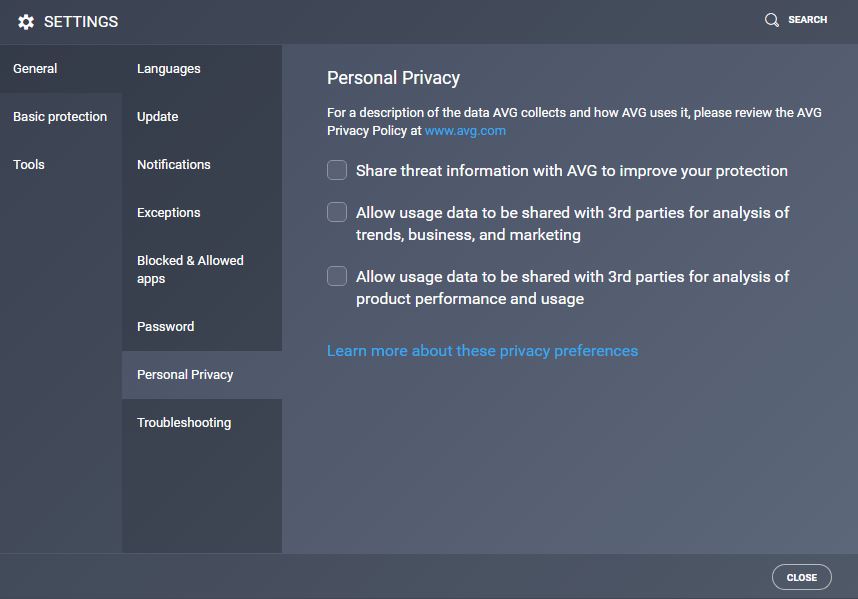Open Learn more about these privacy preferences

(x=482, y=351)
